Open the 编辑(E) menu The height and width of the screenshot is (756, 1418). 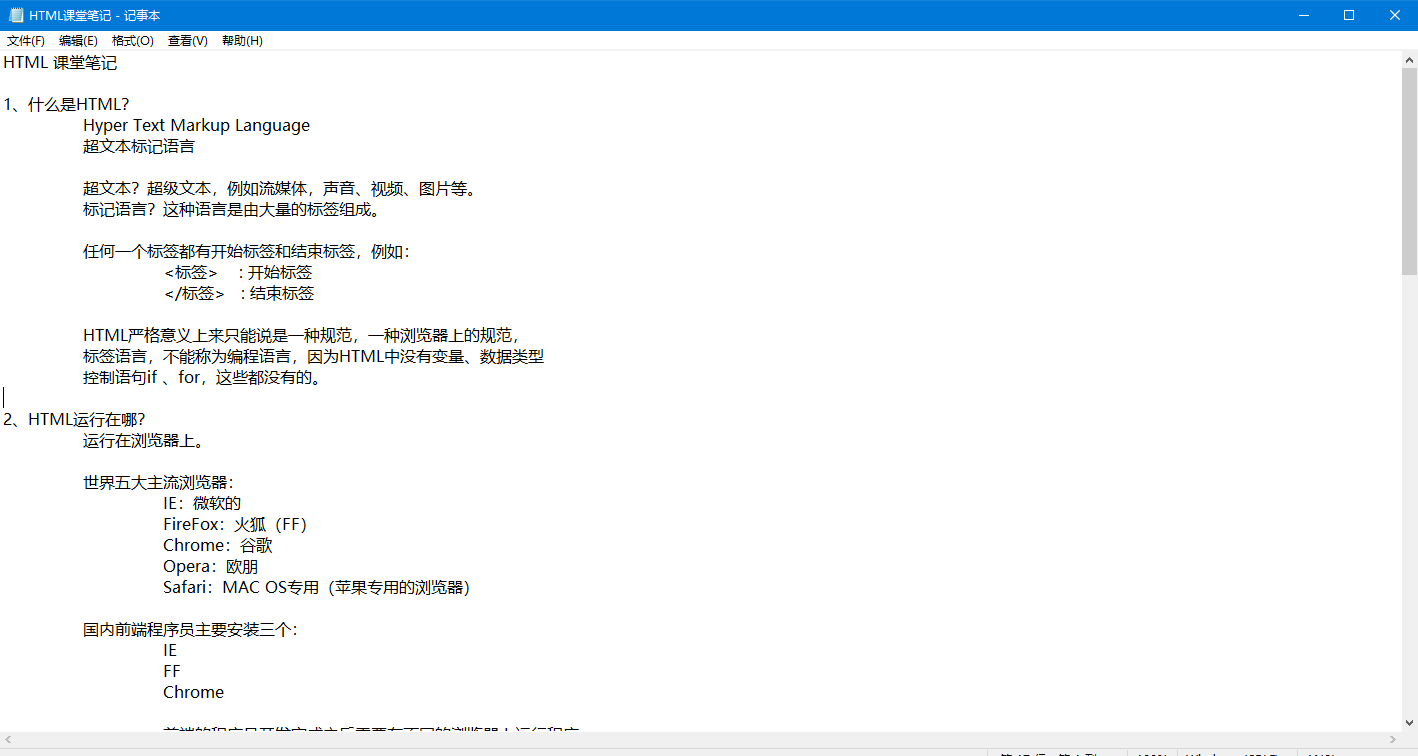pos(78,41)
